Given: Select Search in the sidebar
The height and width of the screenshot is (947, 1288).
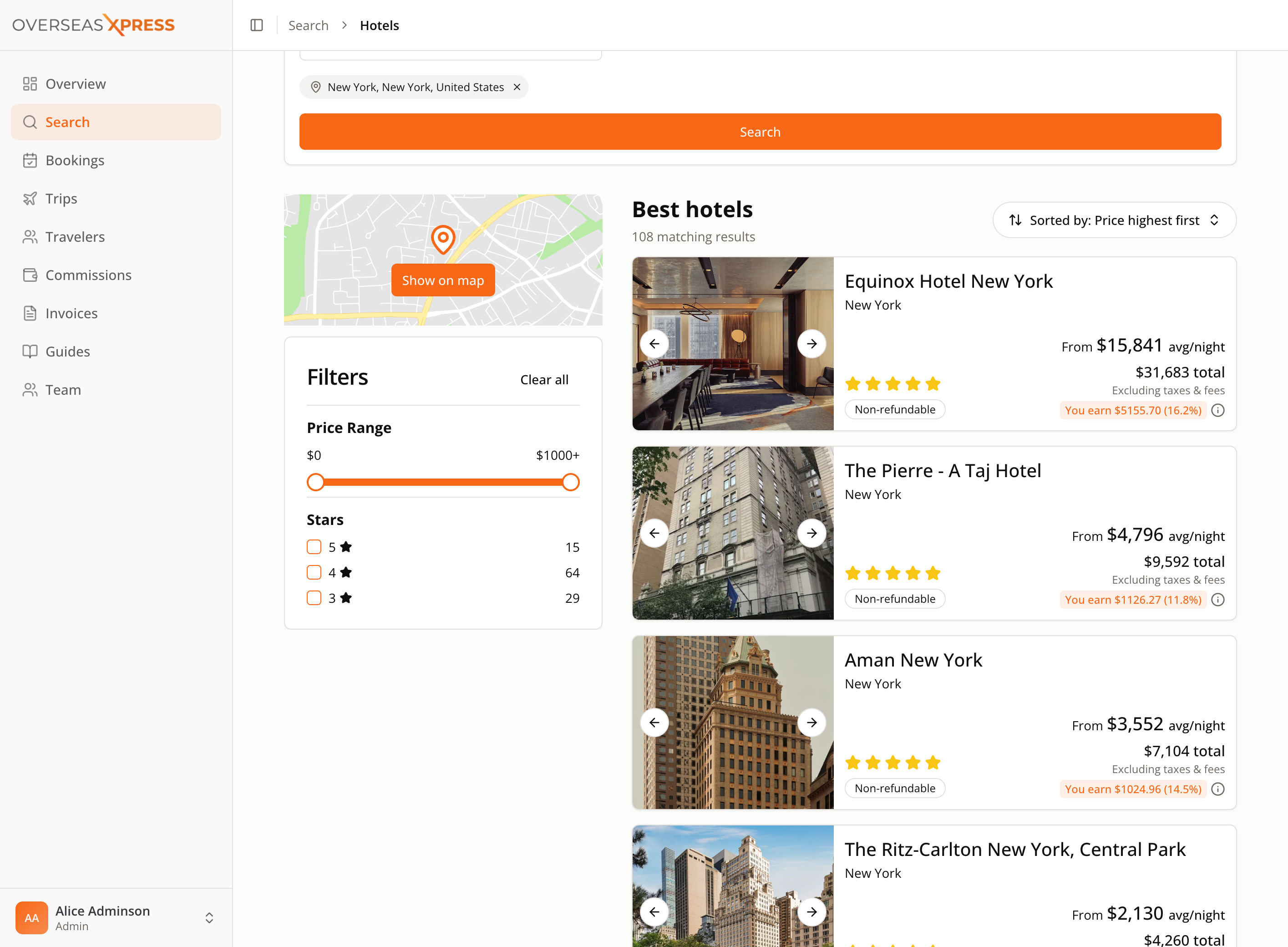Looking at the screenshot, I should coord(116,122).
